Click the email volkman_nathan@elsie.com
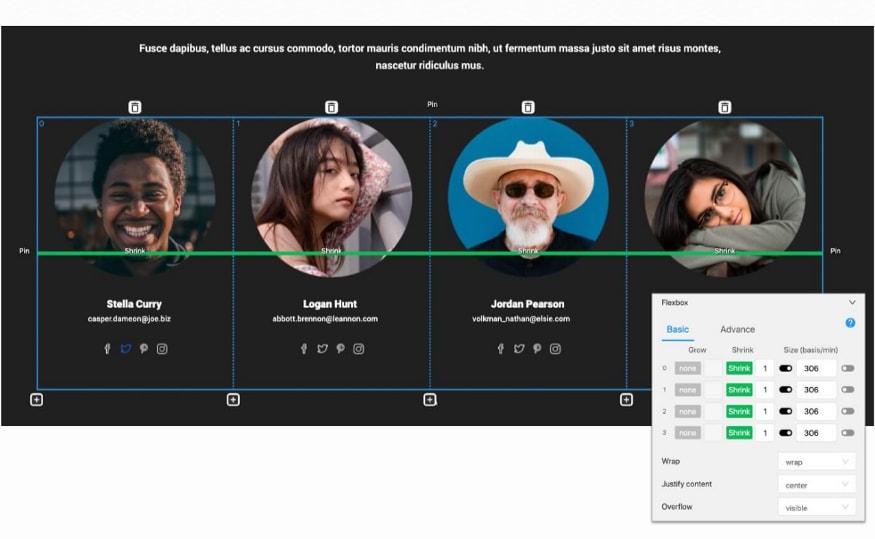 [521, 319]
